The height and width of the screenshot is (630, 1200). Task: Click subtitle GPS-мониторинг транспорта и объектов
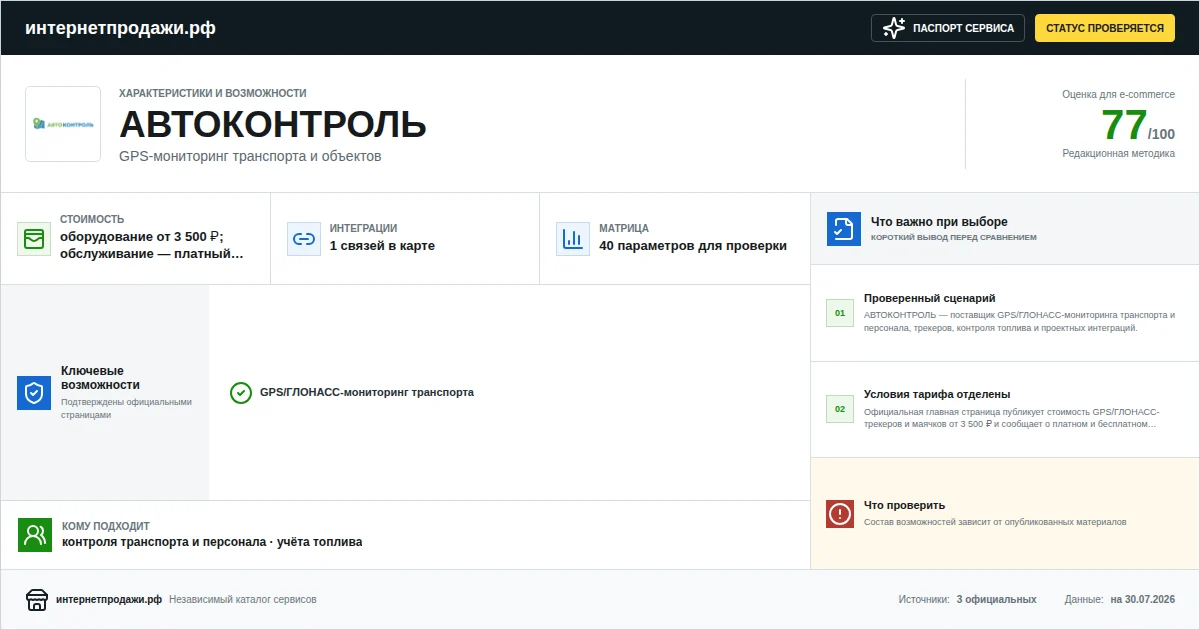pyautogui.click(x=250, y=156)
